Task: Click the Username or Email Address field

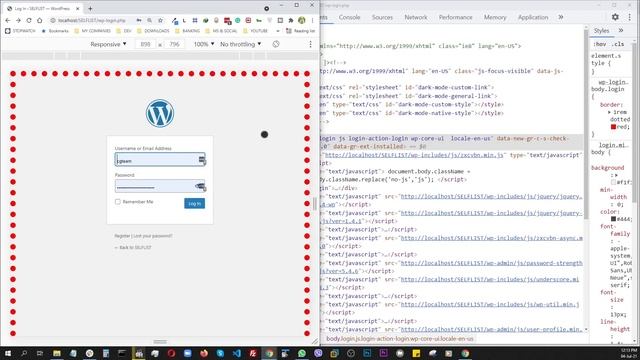Action: click(x=160, y=160)
